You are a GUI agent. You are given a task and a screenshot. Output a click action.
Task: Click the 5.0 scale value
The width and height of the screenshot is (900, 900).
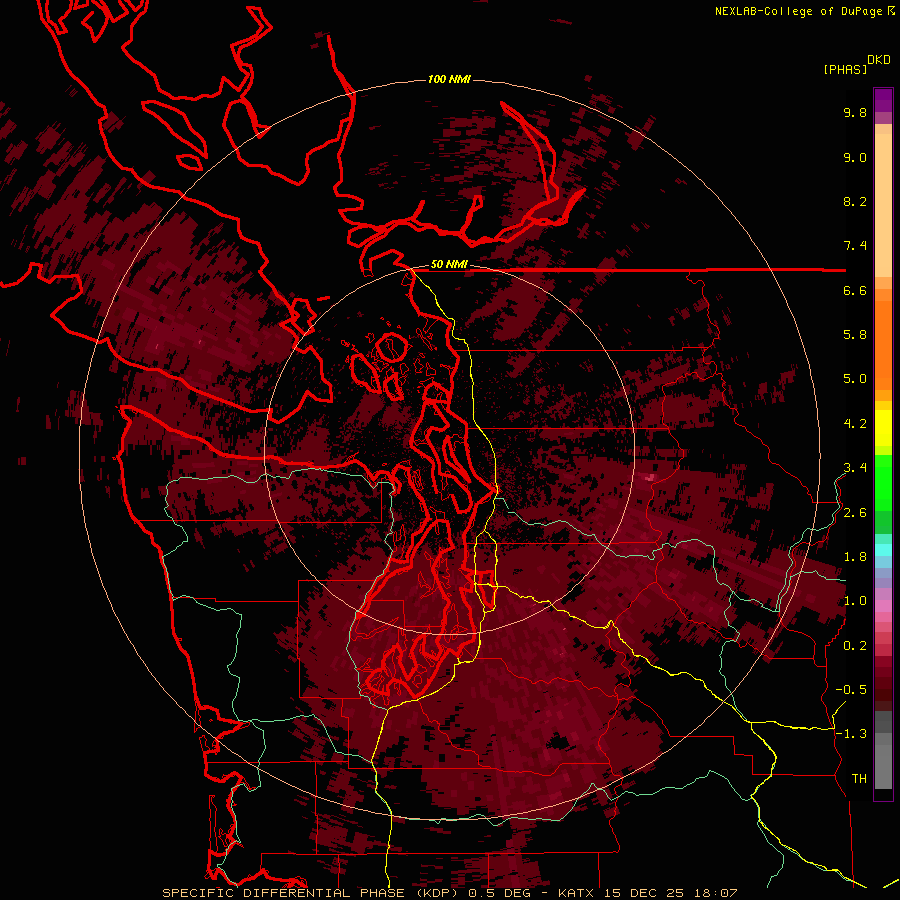click(x=855, y=379)
